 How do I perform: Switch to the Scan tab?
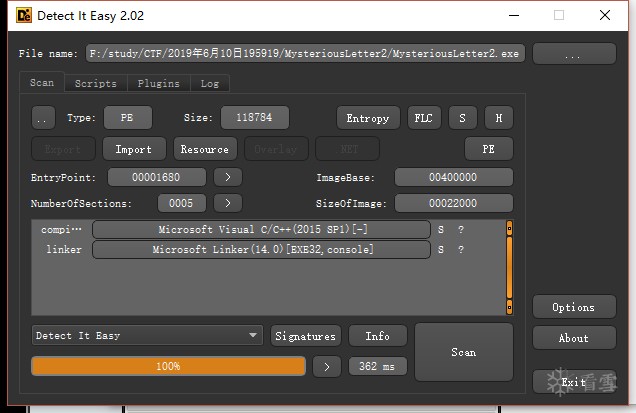[42, 83]
